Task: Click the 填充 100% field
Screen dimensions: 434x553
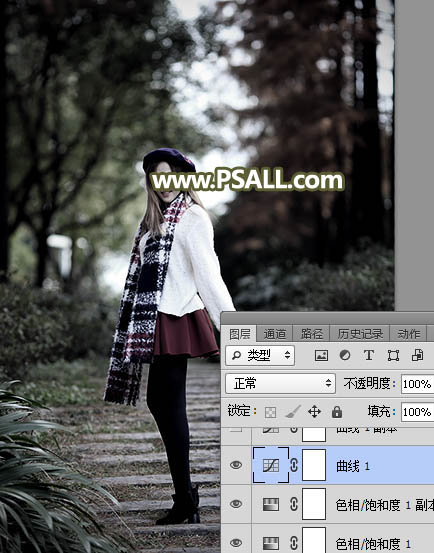Action: coord(417,412)
